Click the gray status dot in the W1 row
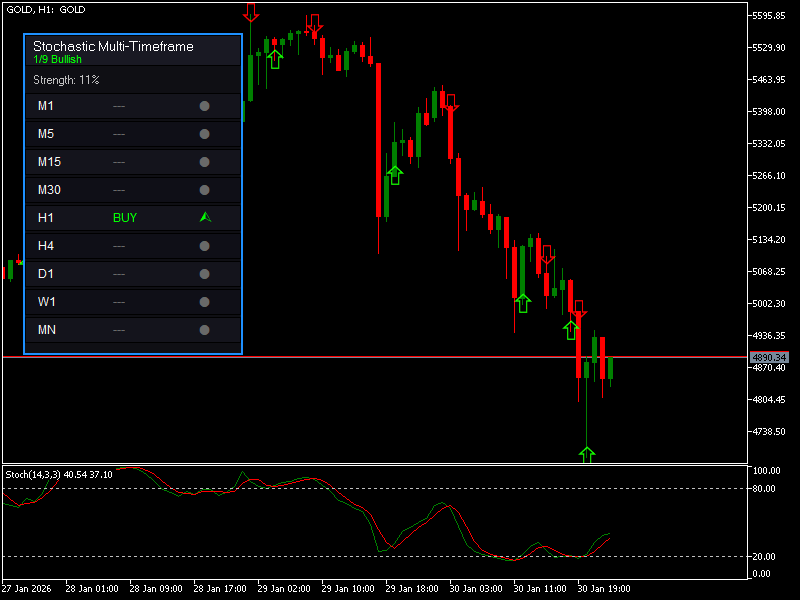The height and width of the screenshot is (600, 800). coord(205,302)
